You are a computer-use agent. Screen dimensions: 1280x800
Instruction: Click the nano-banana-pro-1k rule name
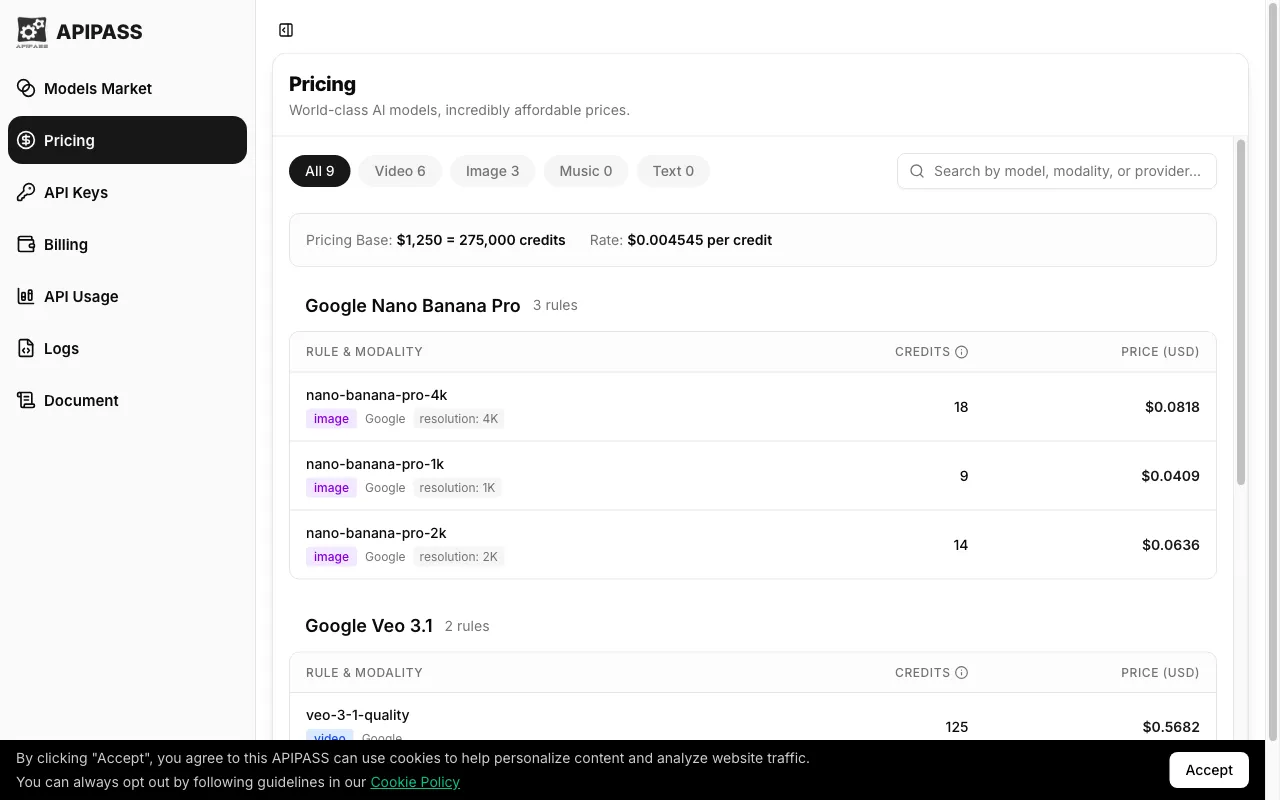click(375, 464)
